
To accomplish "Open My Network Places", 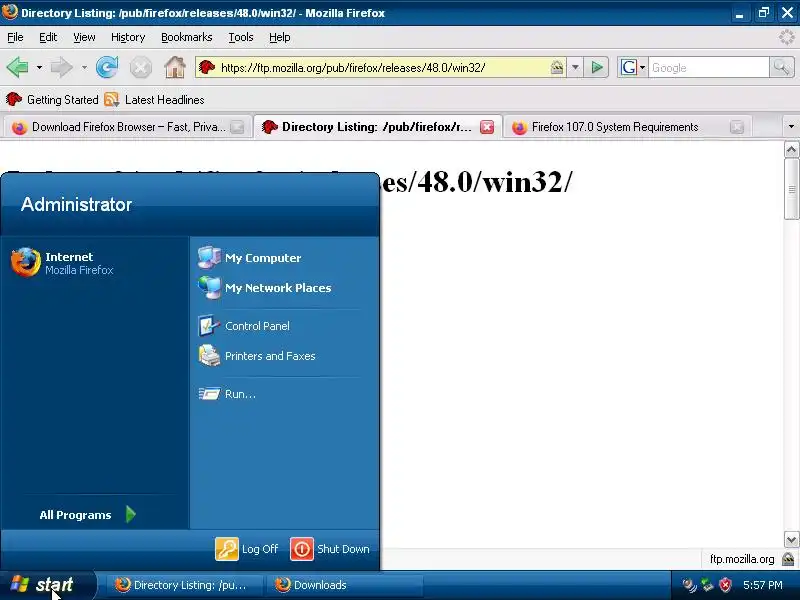I will click(265, 288).
